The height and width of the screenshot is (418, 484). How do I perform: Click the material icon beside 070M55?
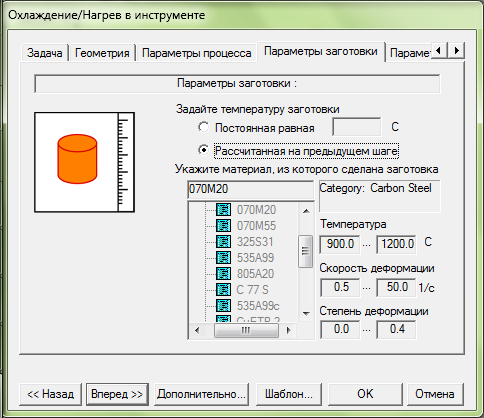coord(223,226)
